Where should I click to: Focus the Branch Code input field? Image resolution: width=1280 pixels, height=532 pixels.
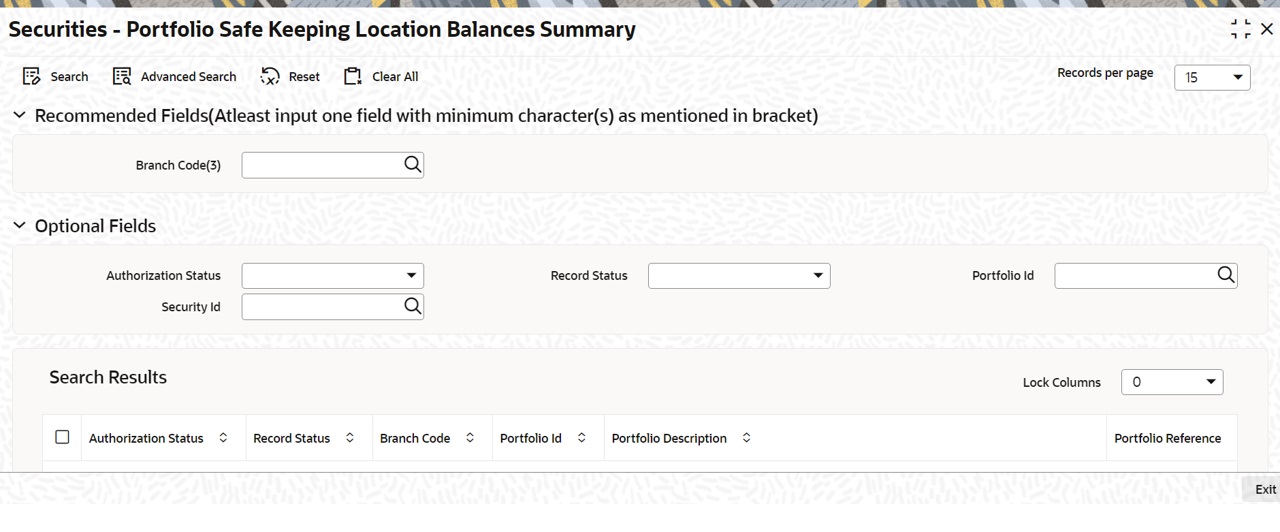(x=322, y=165)
